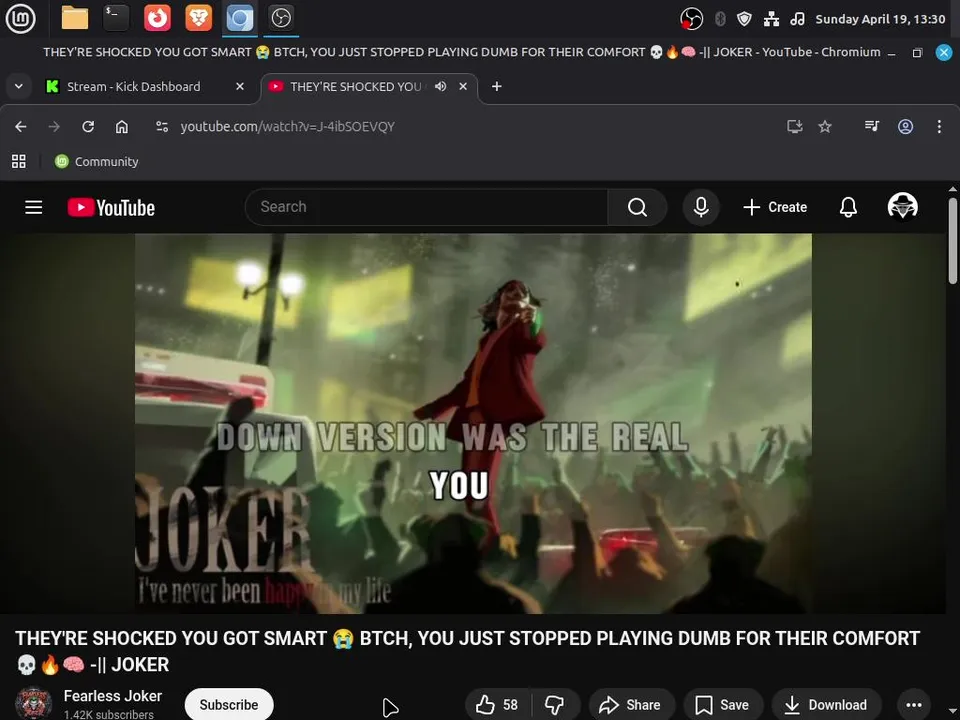Image resolution: width=960 pixels, height=720 pixels.
Task: Submit search with the magnifier button
Action: 637,207
